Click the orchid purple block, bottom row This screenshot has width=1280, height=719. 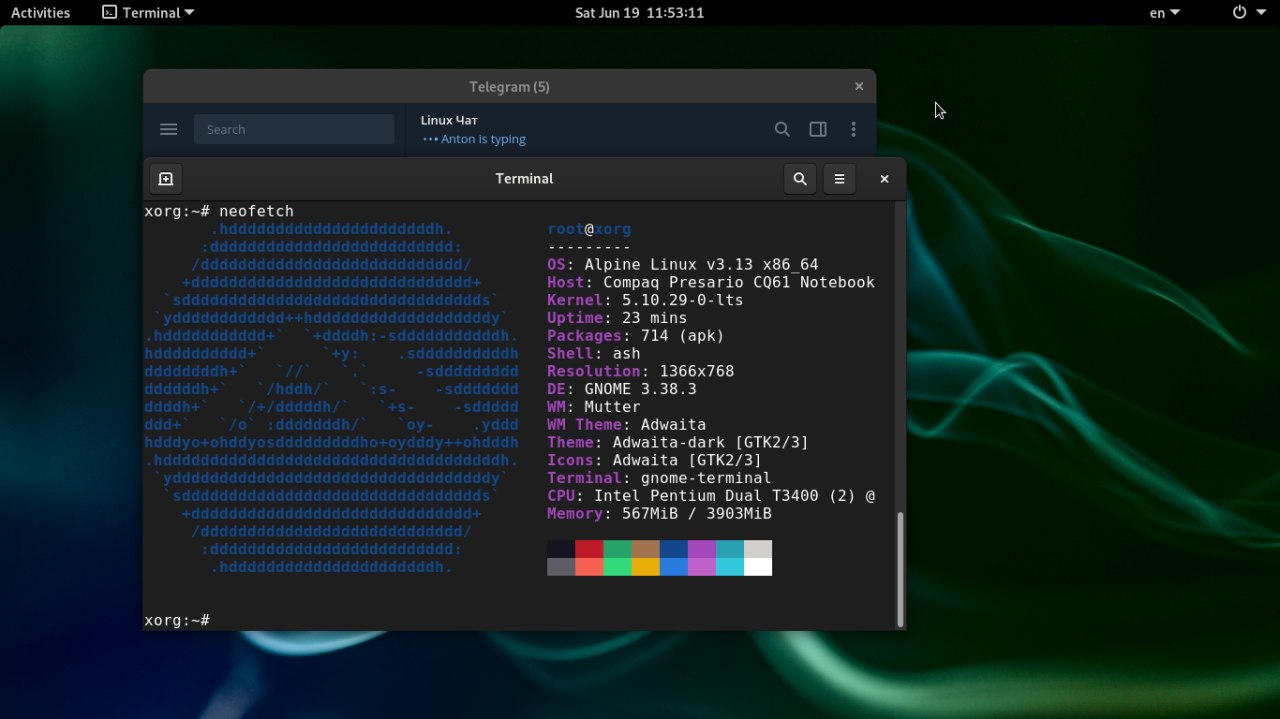click(701, 567)
